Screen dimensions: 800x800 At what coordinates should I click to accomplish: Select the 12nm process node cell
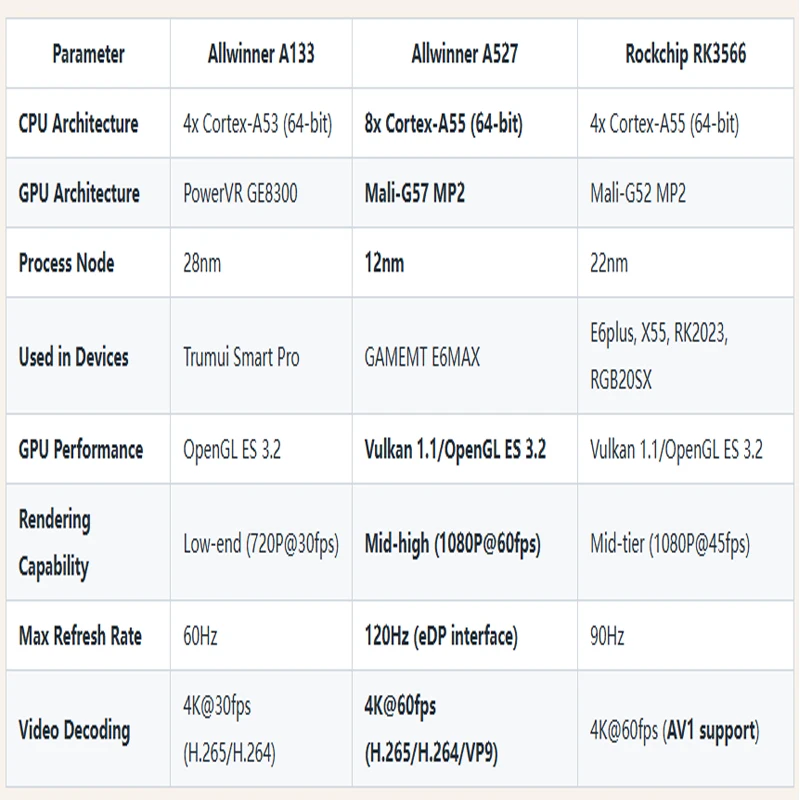pos(465,263)
